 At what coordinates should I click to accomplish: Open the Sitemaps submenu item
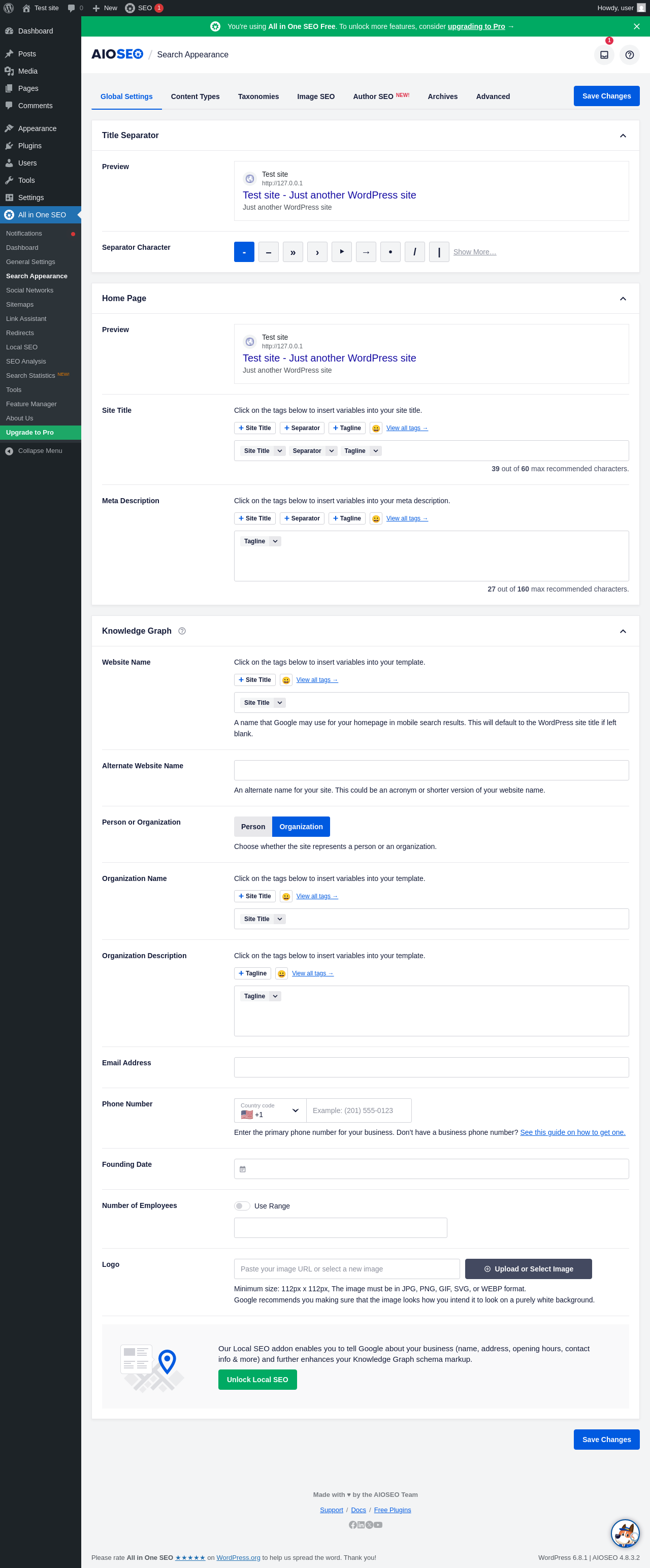pyautogui.click(x=20, y=305)
